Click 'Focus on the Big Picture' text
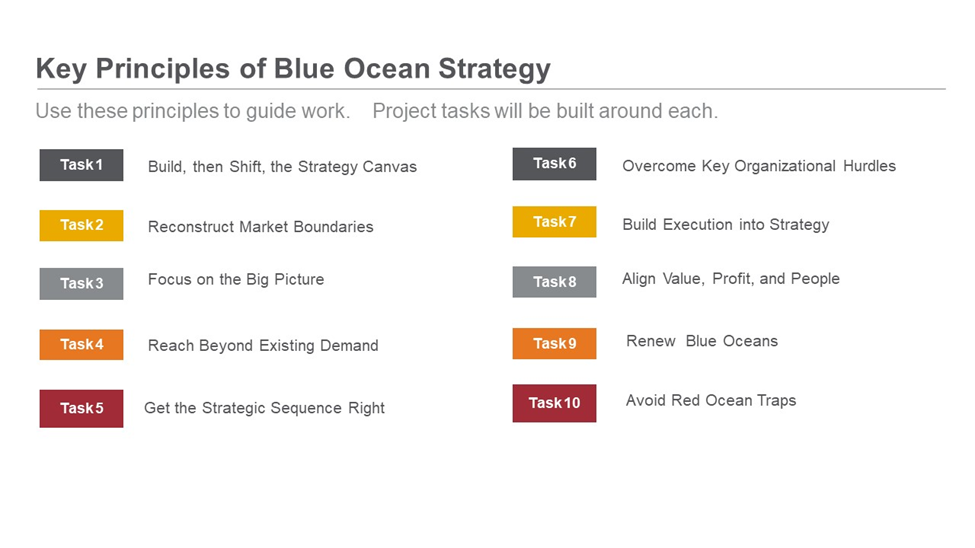Image resolution: width=975 pixels, height=548 pixels. point(236,280)
